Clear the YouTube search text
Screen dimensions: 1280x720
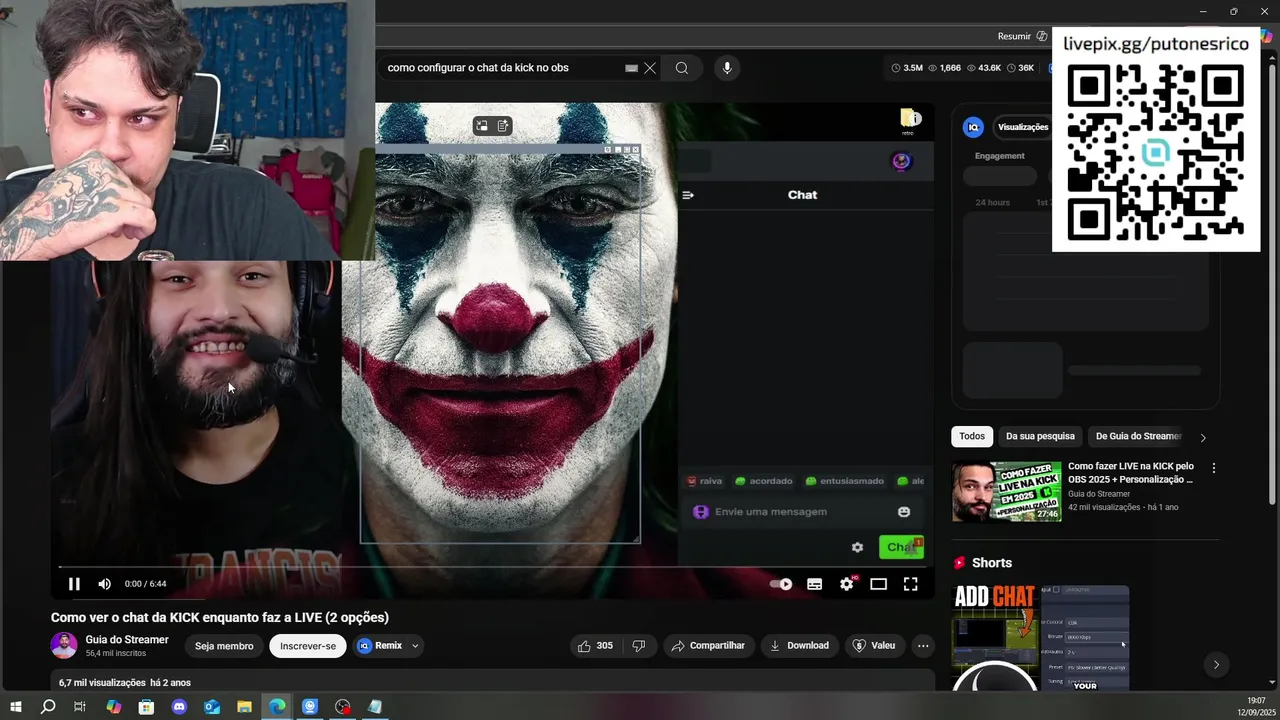coord(650,68)
